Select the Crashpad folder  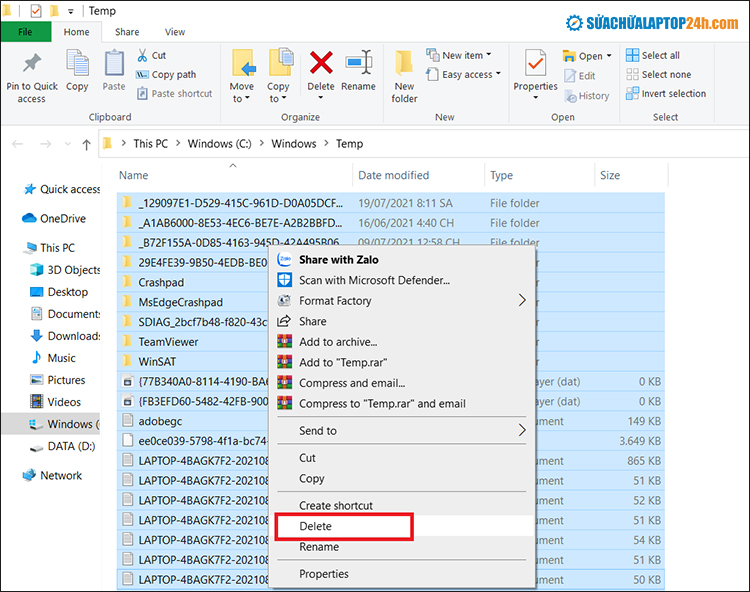(161, 283)
